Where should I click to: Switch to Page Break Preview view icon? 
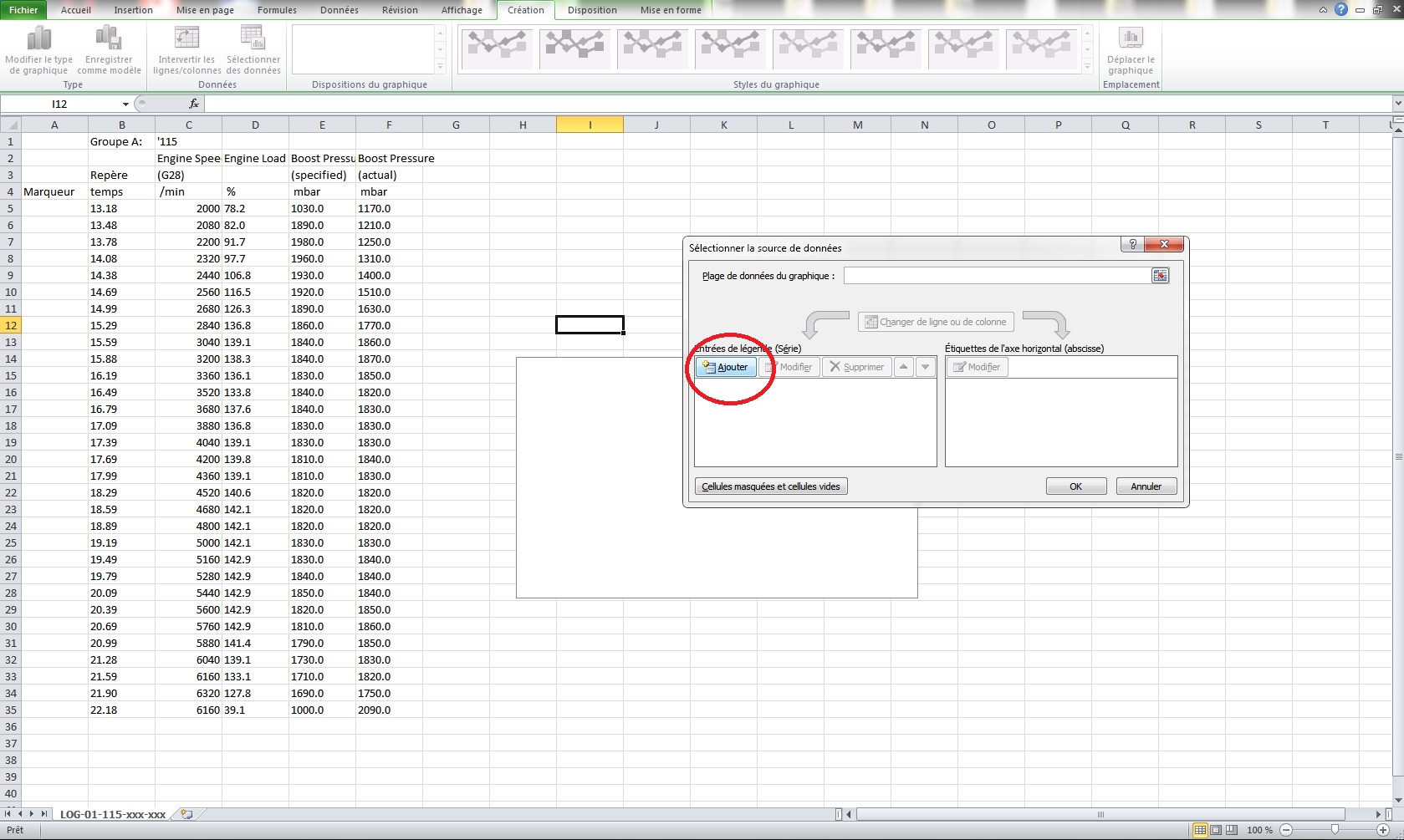tap(1232, 830)
